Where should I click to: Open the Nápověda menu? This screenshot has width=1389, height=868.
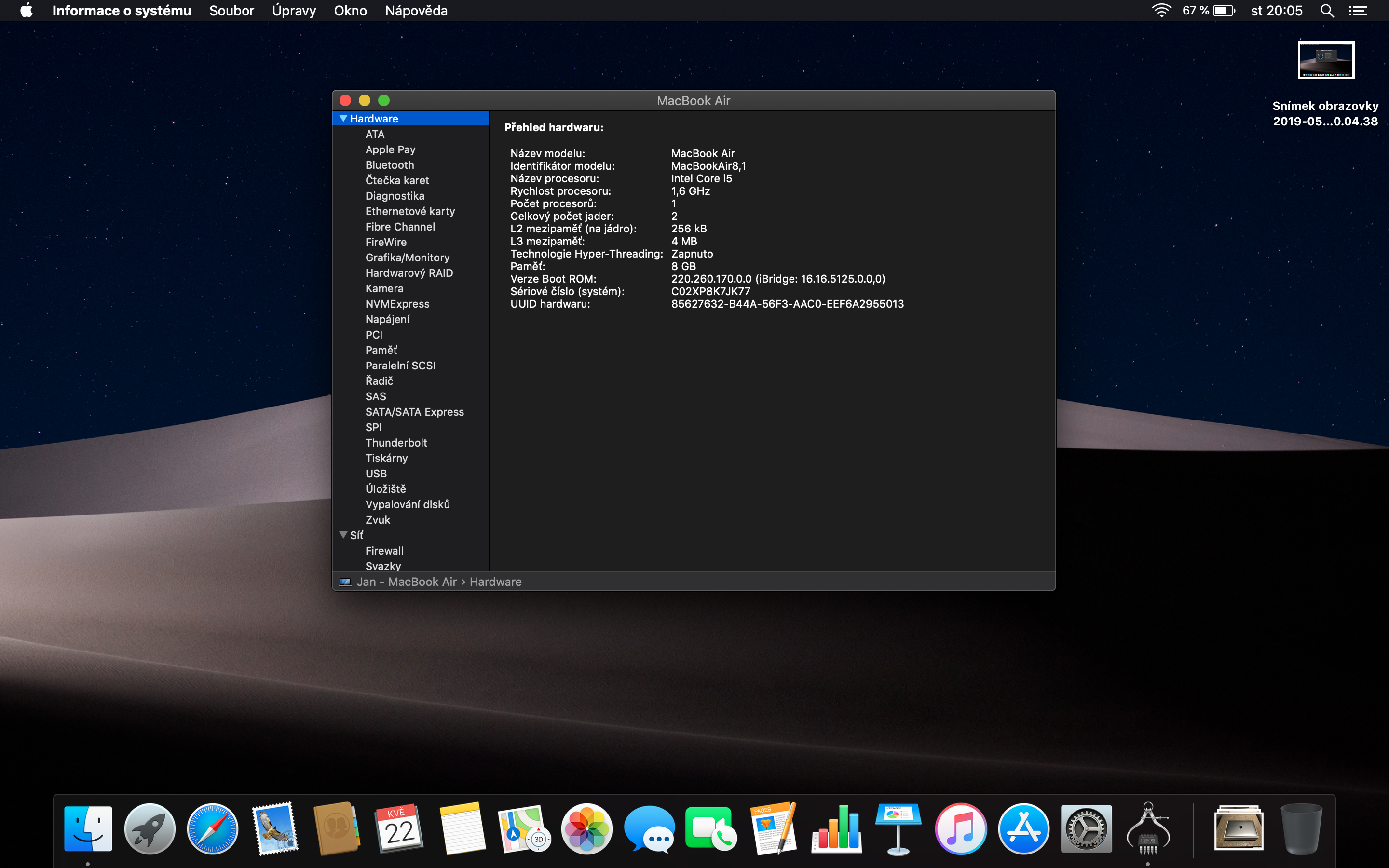416,11
